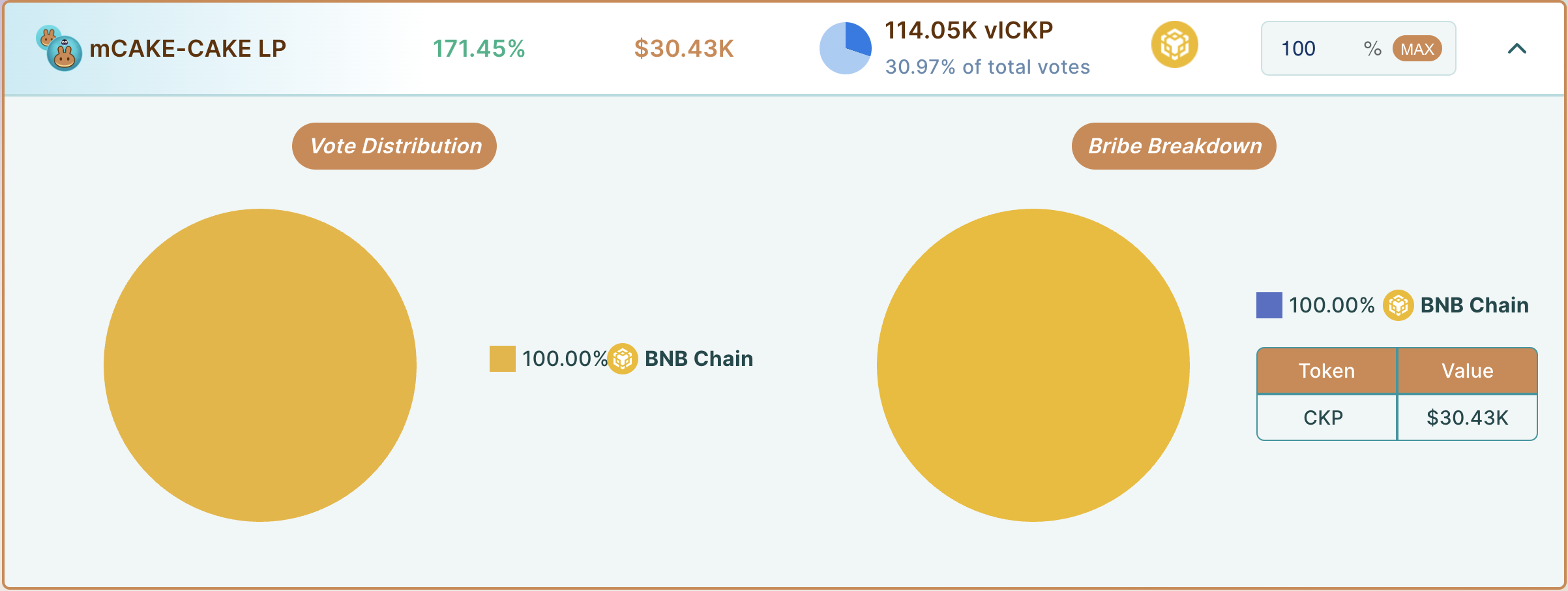Click the Value column header
1568x591 pixels.
click(x=1468, y=371)
